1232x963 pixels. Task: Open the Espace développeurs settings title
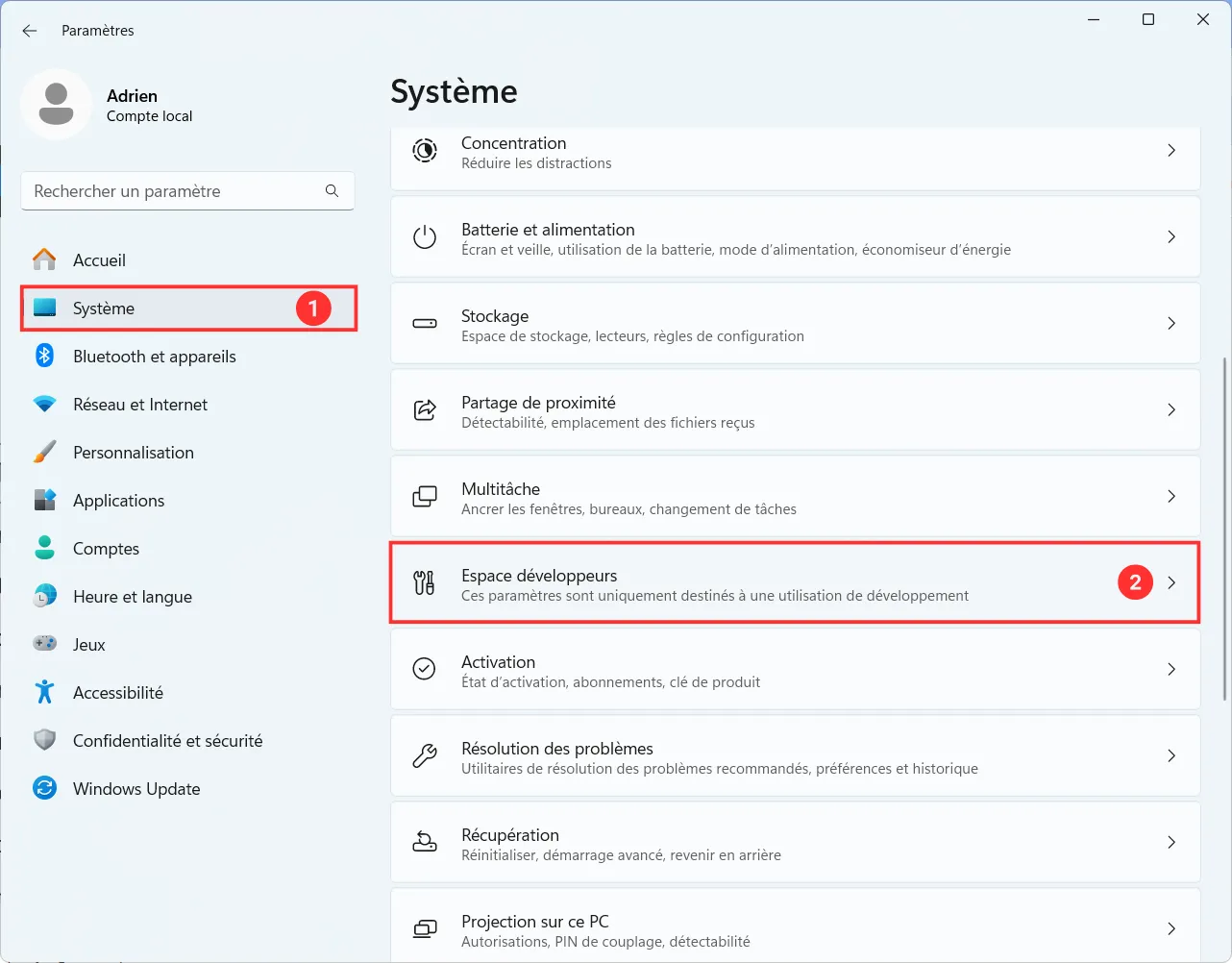tap(539, 576)
